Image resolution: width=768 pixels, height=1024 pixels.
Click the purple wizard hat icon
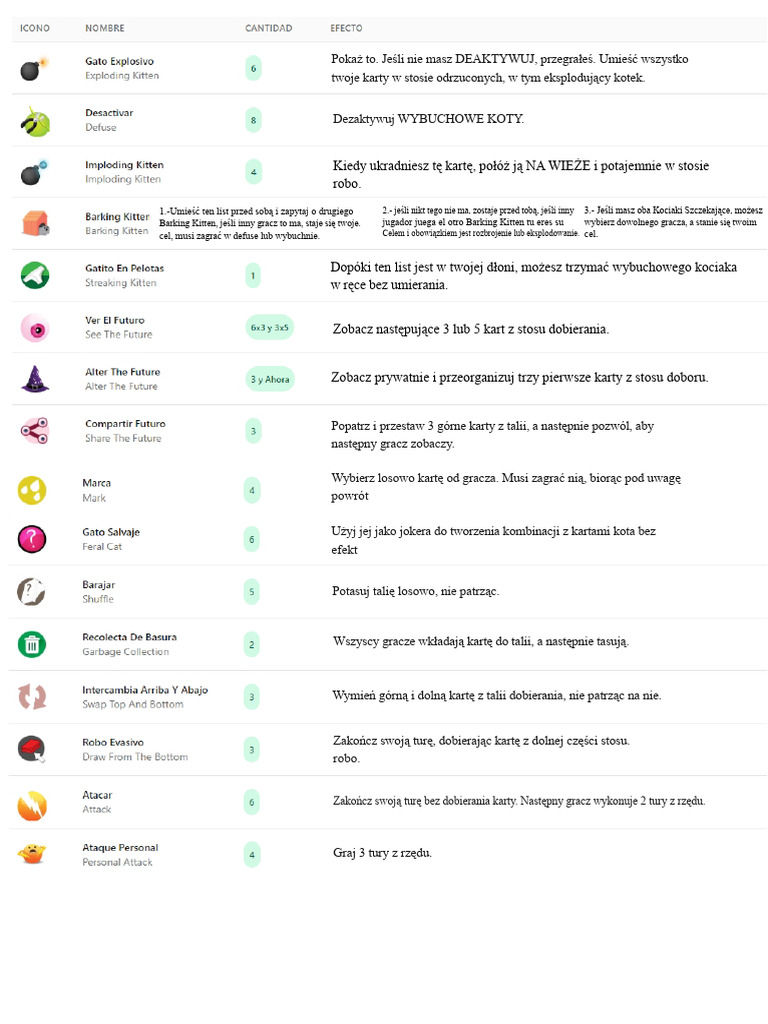34,379
